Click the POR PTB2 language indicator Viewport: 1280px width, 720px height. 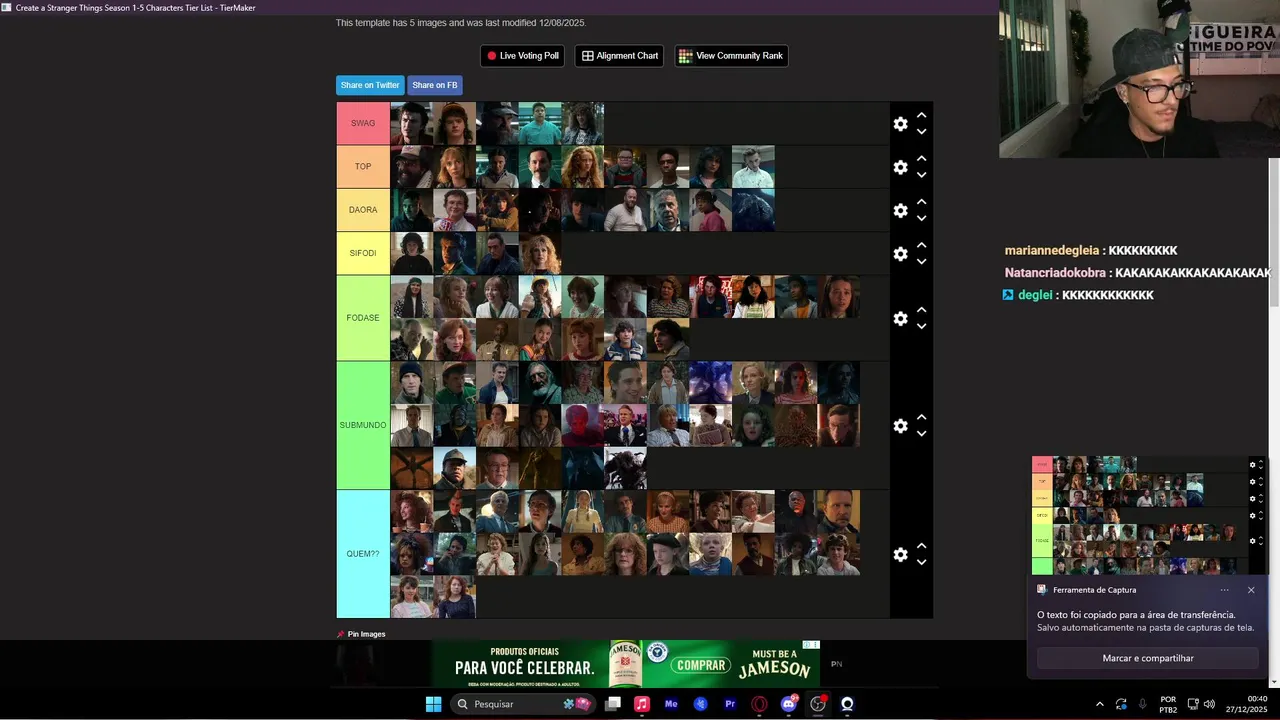click(x=1168, y=704)
